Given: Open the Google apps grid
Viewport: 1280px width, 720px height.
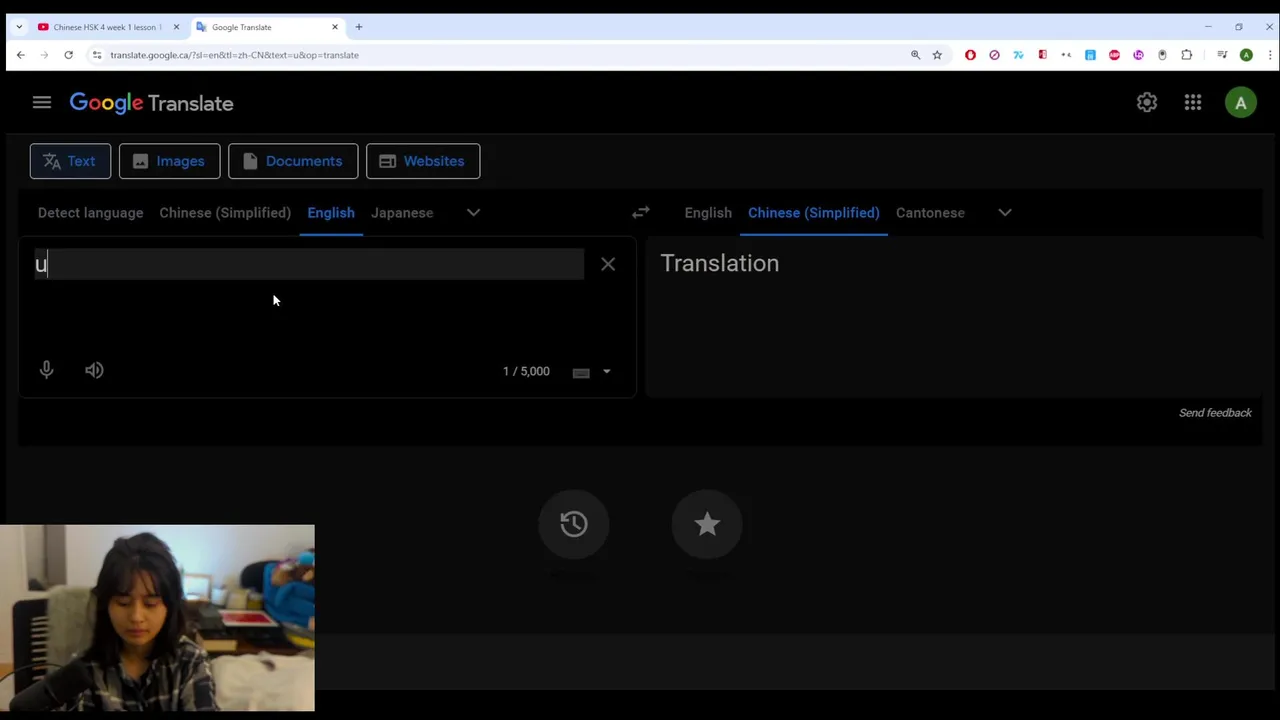Looking at the screenshot, I should tap(1193, 102).
